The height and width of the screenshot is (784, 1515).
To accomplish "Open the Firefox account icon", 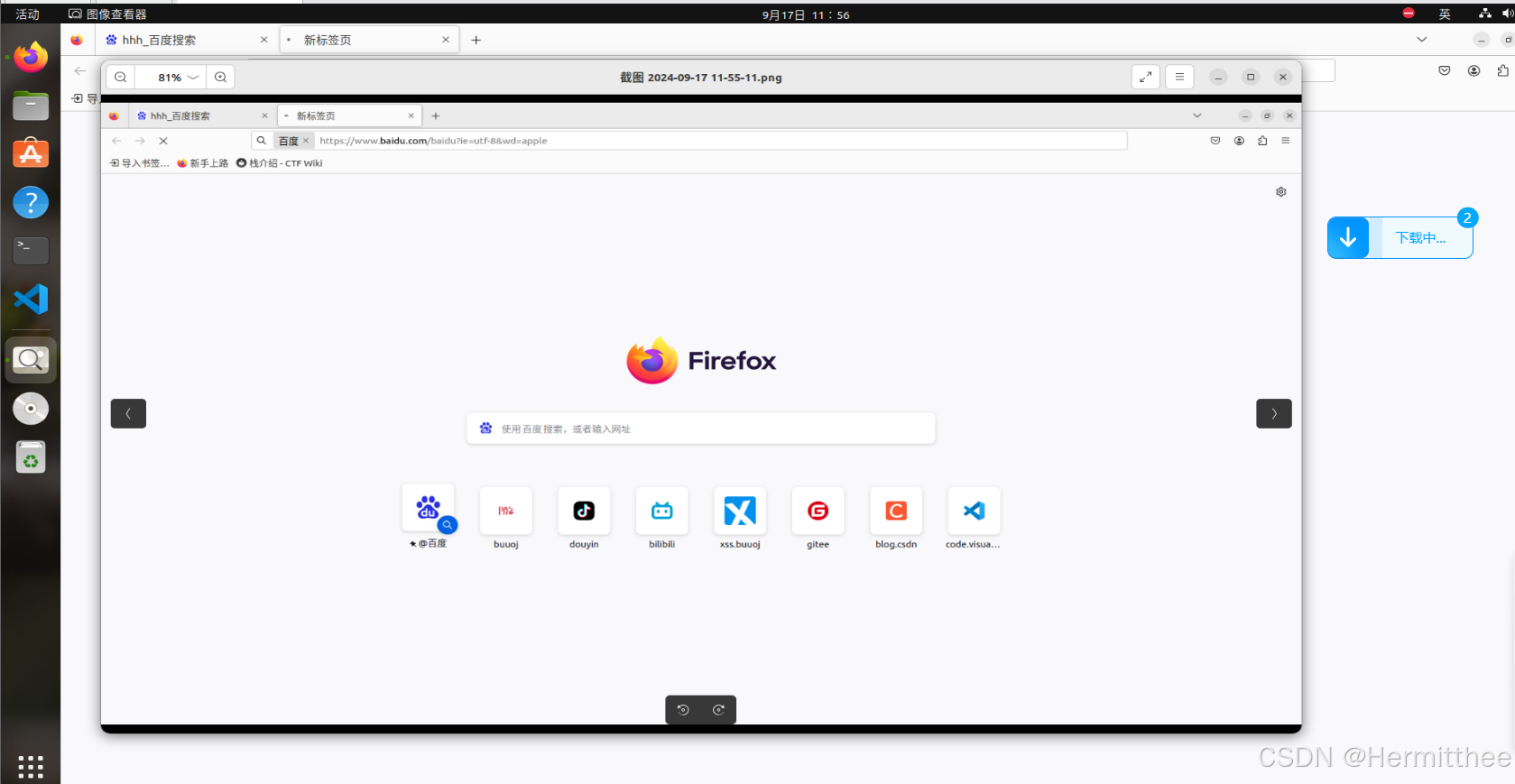I will (1474, 70).
